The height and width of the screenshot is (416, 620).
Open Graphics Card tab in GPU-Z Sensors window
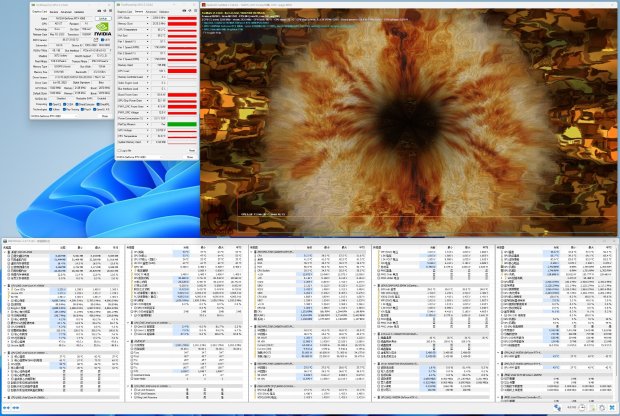click(x=125, y=11)
